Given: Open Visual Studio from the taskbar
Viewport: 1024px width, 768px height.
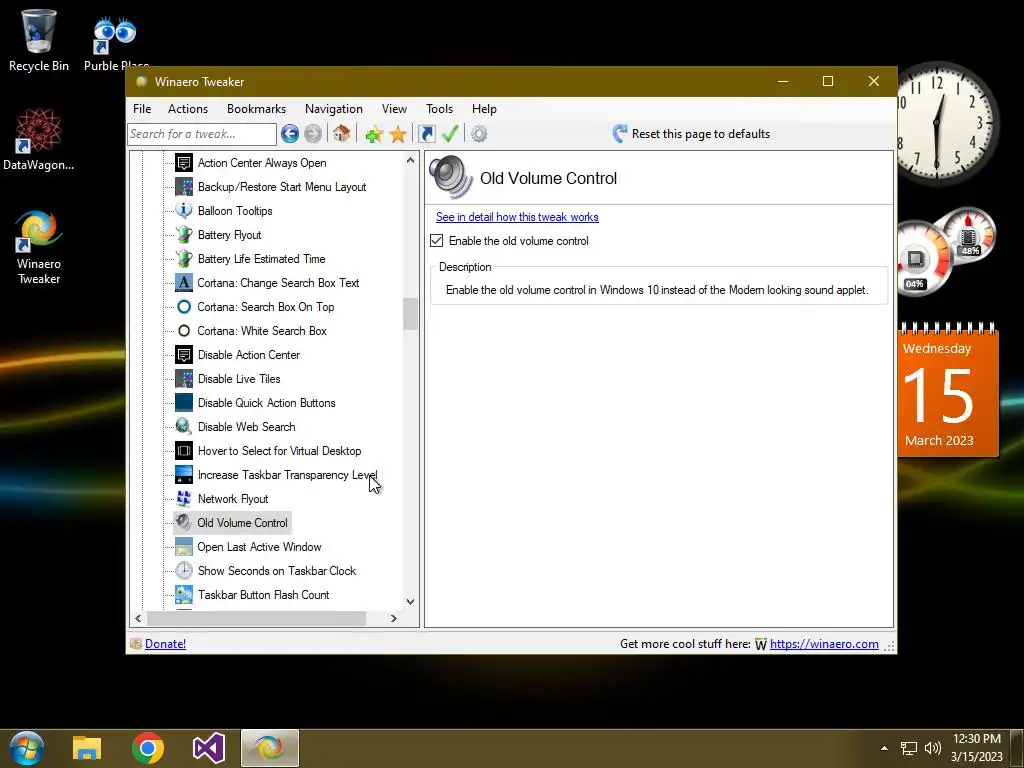Looking at the screenshot, I should coord(209,748).
